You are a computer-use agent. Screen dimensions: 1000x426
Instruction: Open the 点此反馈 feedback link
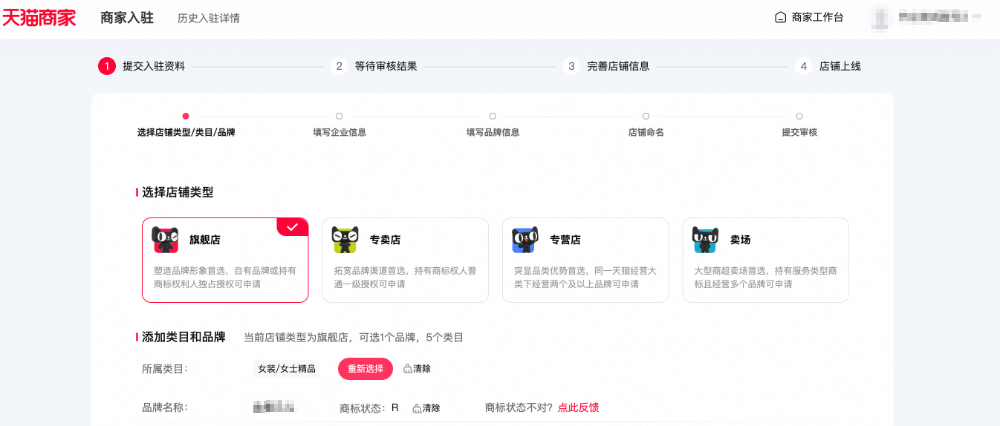click(x=578, y=408)
